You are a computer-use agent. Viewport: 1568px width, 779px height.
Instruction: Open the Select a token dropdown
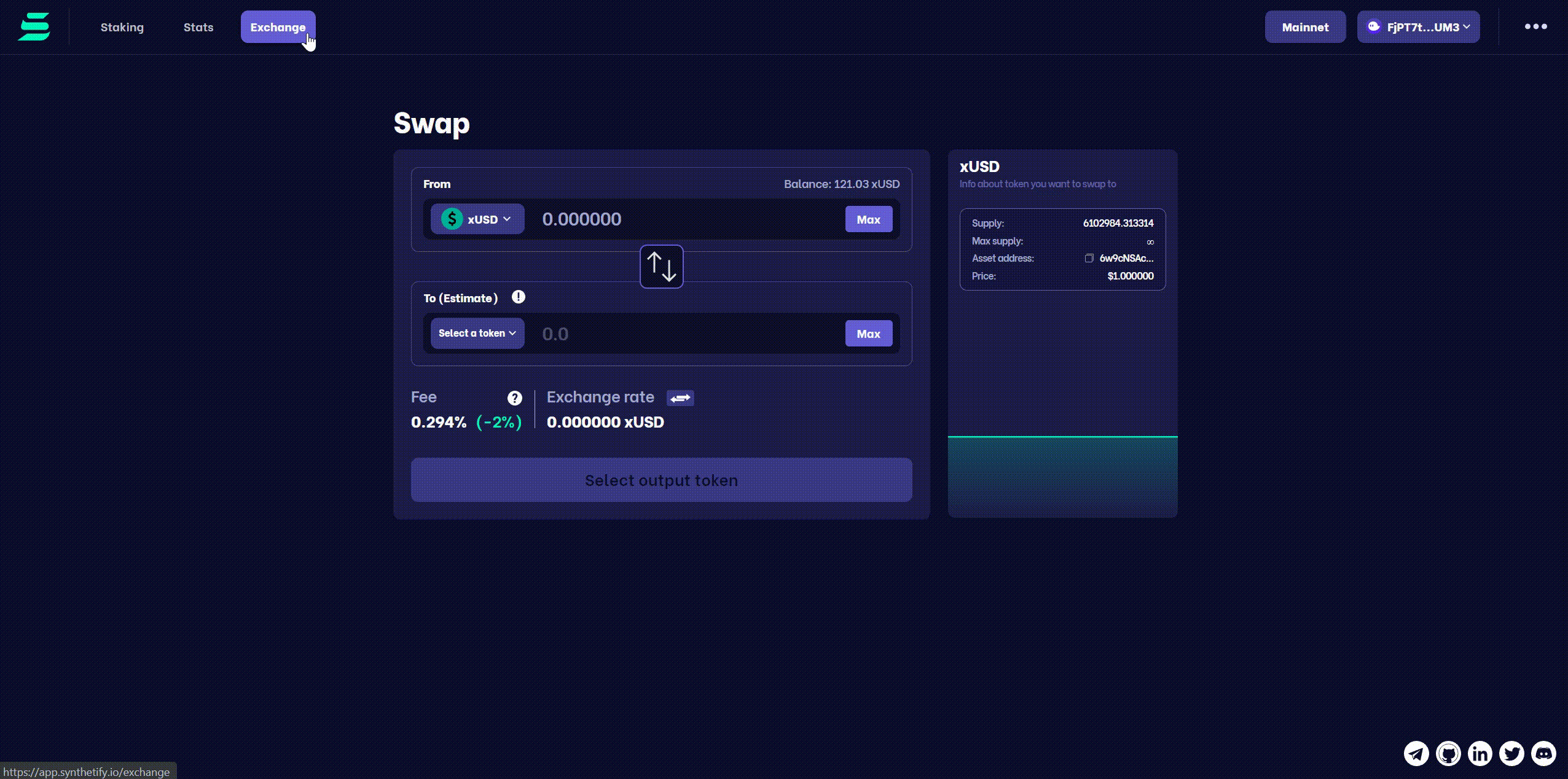(x=477, y=334)
